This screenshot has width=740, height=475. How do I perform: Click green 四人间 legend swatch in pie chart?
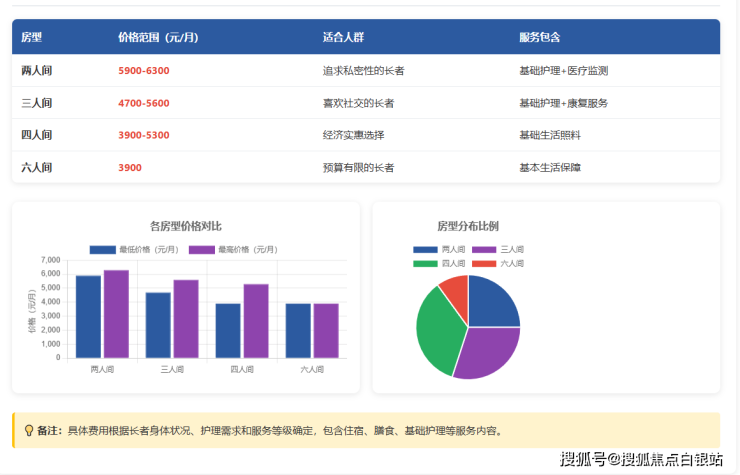click(425, 263)
